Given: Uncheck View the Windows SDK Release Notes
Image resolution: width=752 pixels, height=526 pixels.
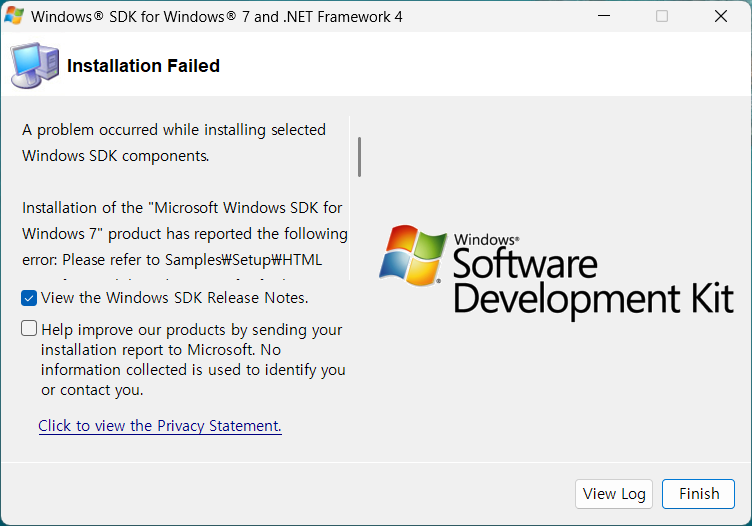Looking at the screenshot, I should [29, 298].
